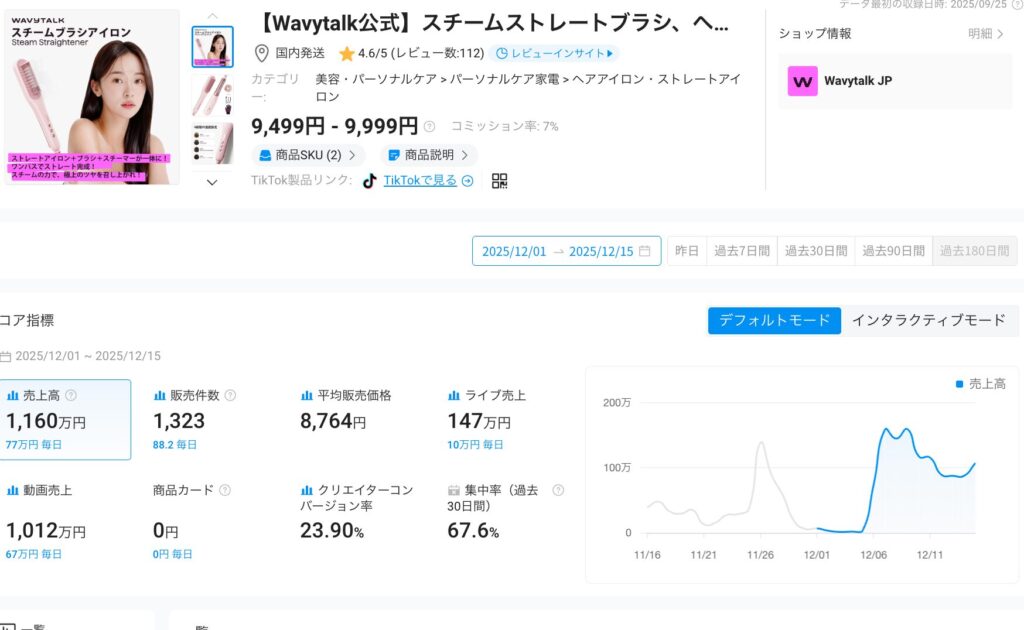Select 過去30日間 date range tab
The height and width of the screenshot is (630, 1024).
815,251
